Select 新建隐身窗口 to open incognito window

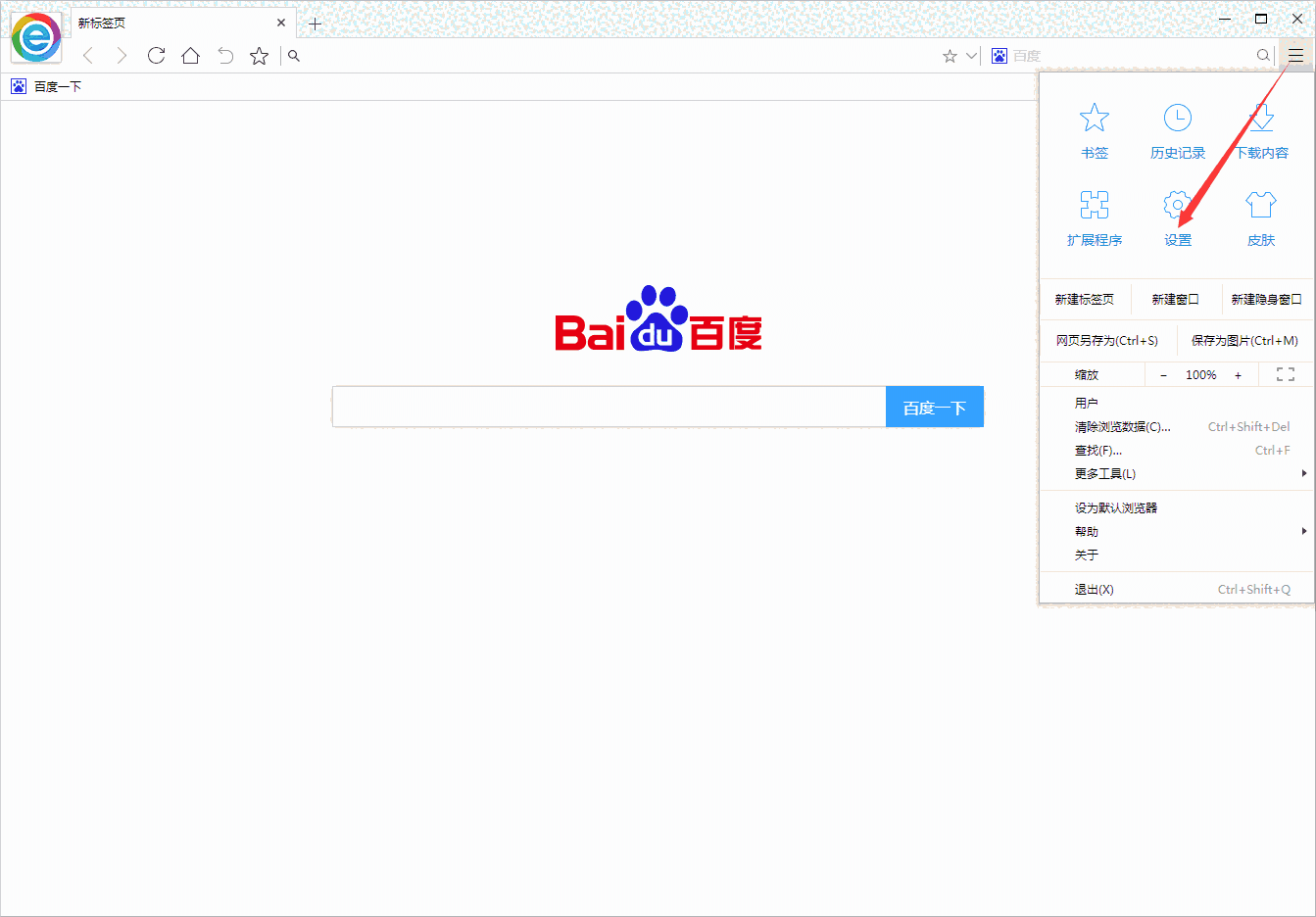pyautogui.click(x=1265, y=299)
